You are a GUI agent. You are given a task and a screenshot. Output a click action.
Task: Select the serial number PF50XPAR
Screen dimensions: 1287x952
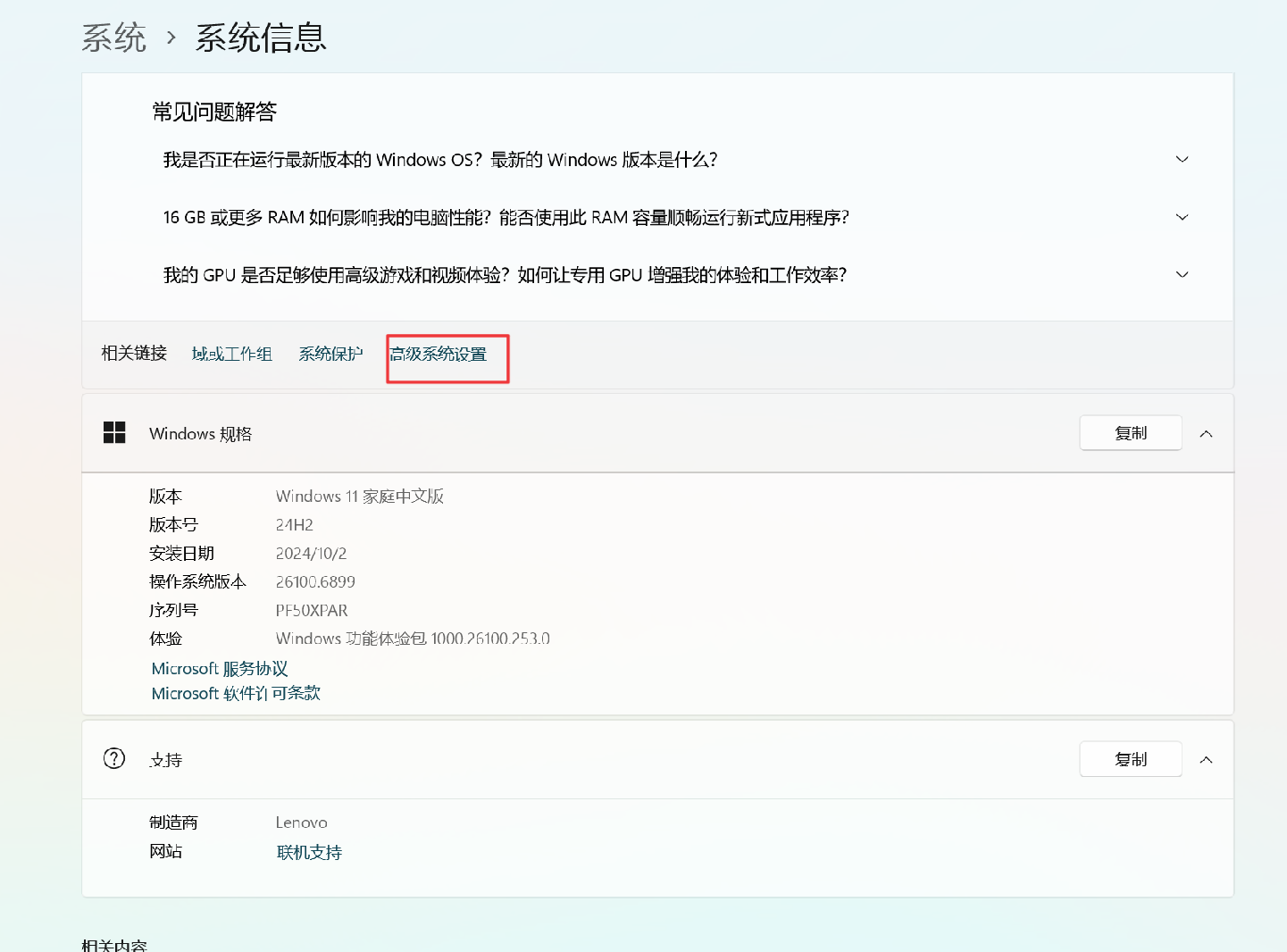click(312, 611)
